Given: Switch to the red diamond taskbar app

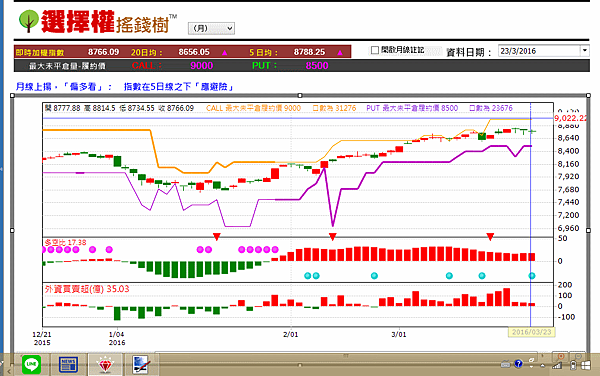Looking at the screenshot, I should click(105, 365).
